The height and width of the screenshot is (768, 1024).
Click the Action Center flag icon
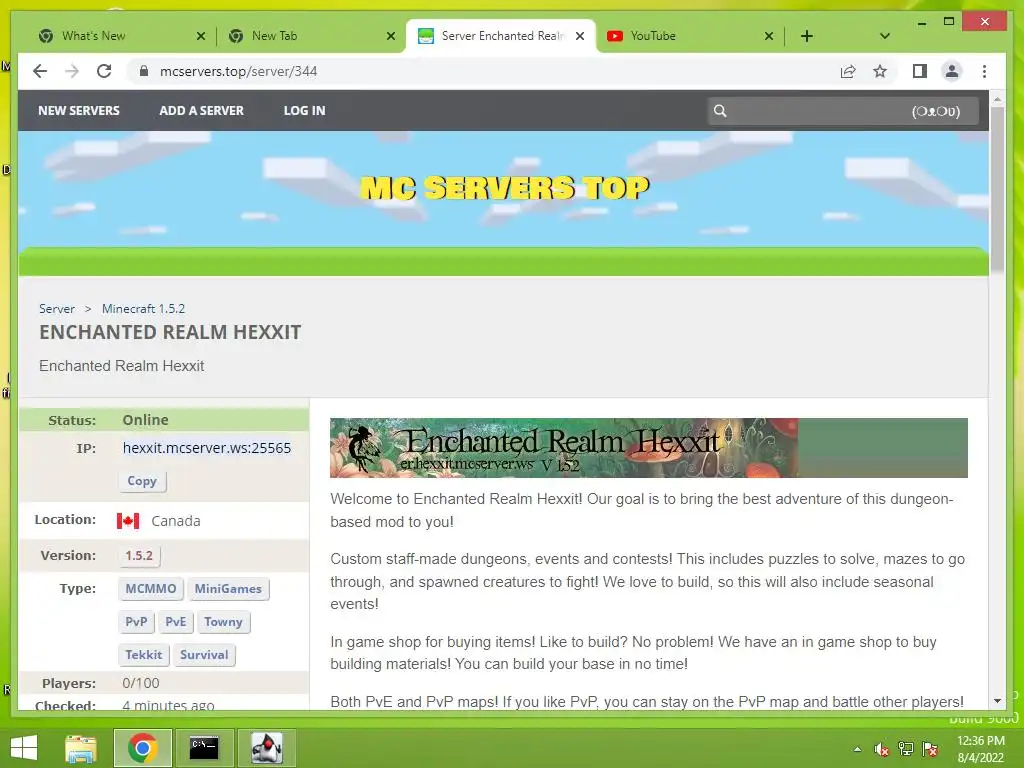pos(930,749)
